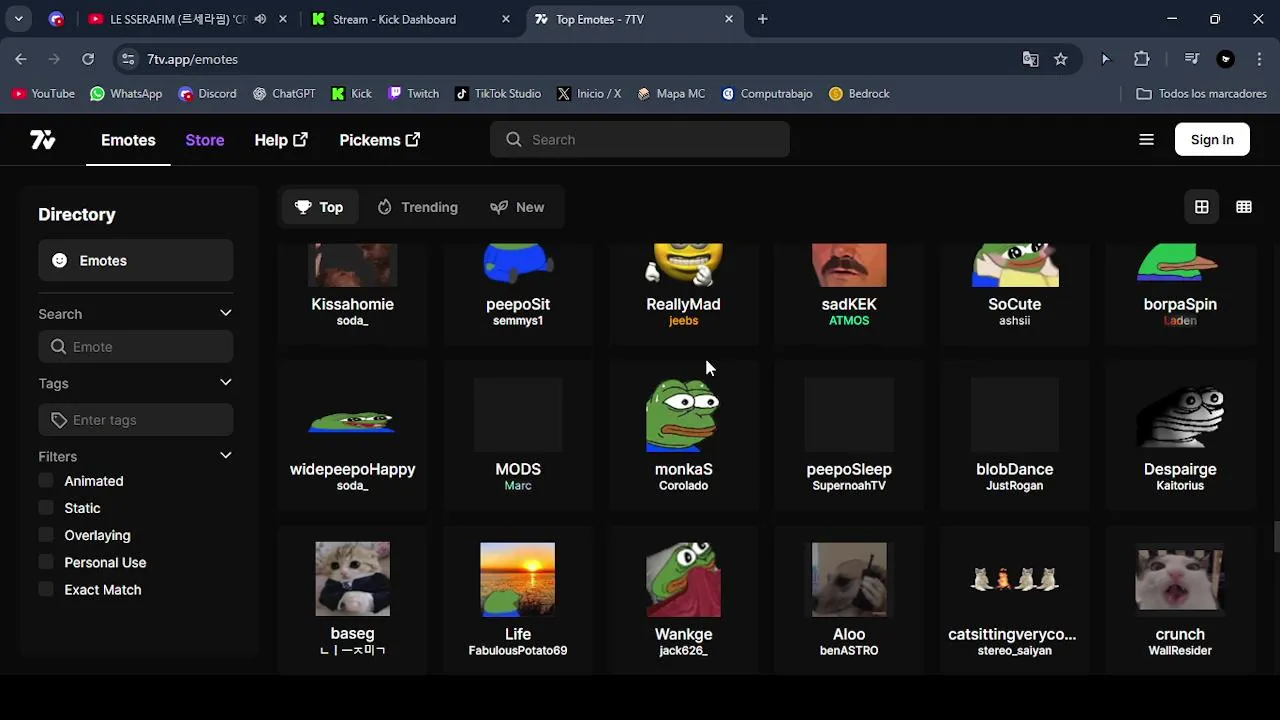Open the Life sunset emote thumbnail
Viewport: 1280px width, 720px height.
[x=517, y=579]
